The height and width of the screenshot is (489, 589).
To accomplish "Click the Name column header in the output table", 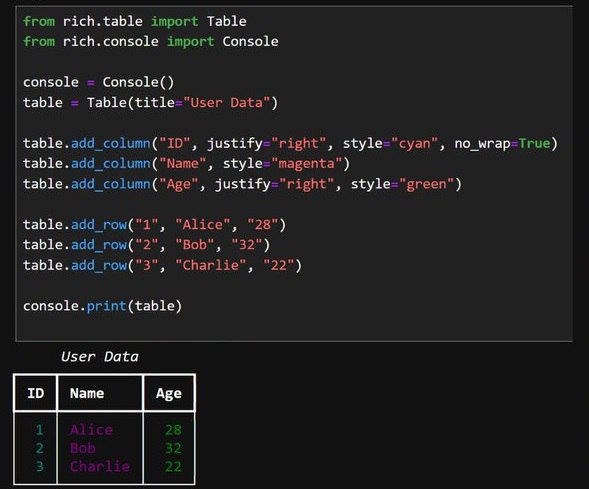I will 87,393.
